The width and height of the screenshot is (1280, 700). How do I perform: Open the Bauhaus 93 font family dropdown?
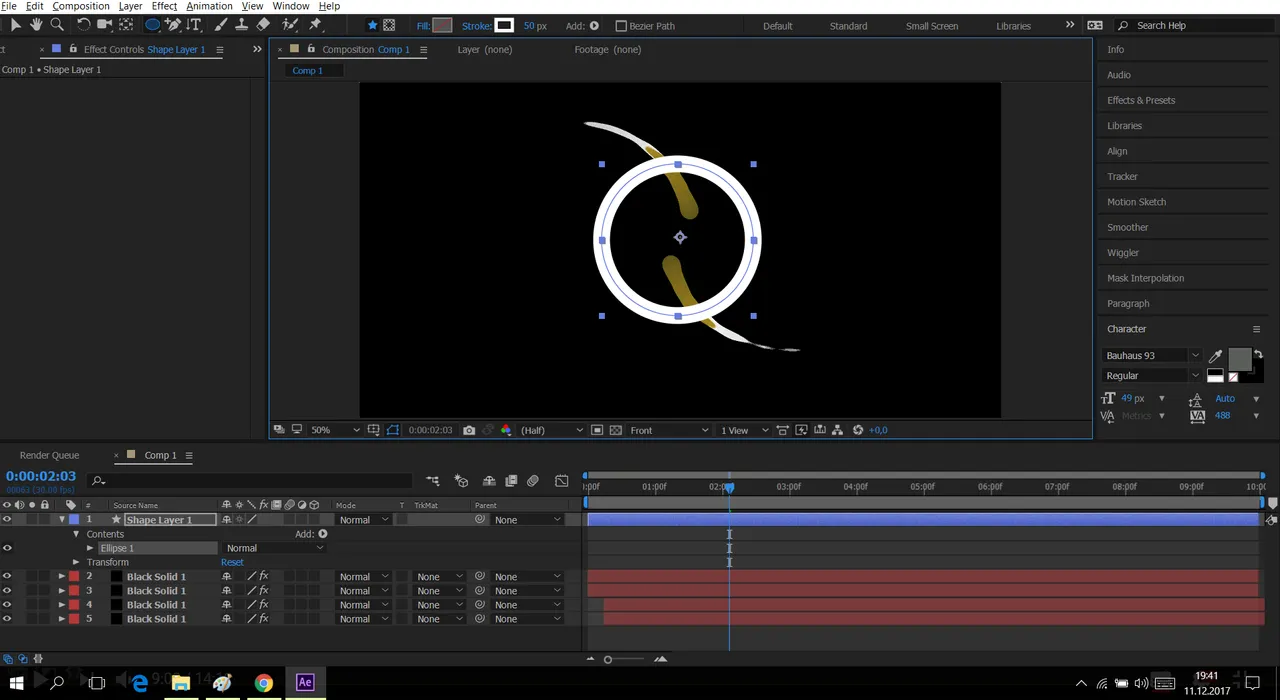click(1152, 355)
